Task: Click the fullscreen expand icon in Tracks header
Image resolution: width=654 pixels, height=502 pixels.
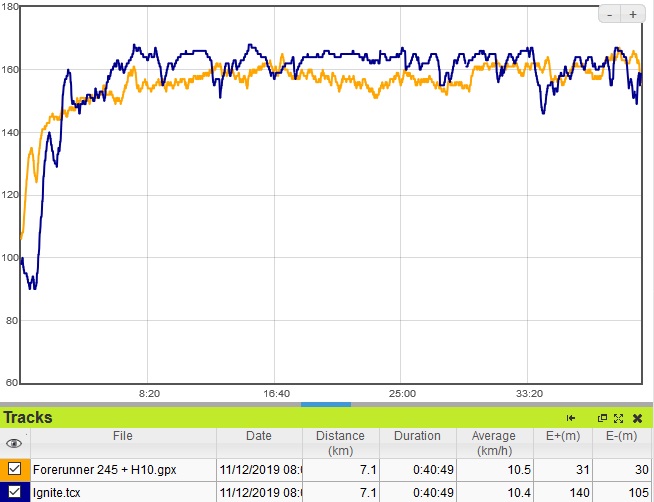Action: coord(619,418)
